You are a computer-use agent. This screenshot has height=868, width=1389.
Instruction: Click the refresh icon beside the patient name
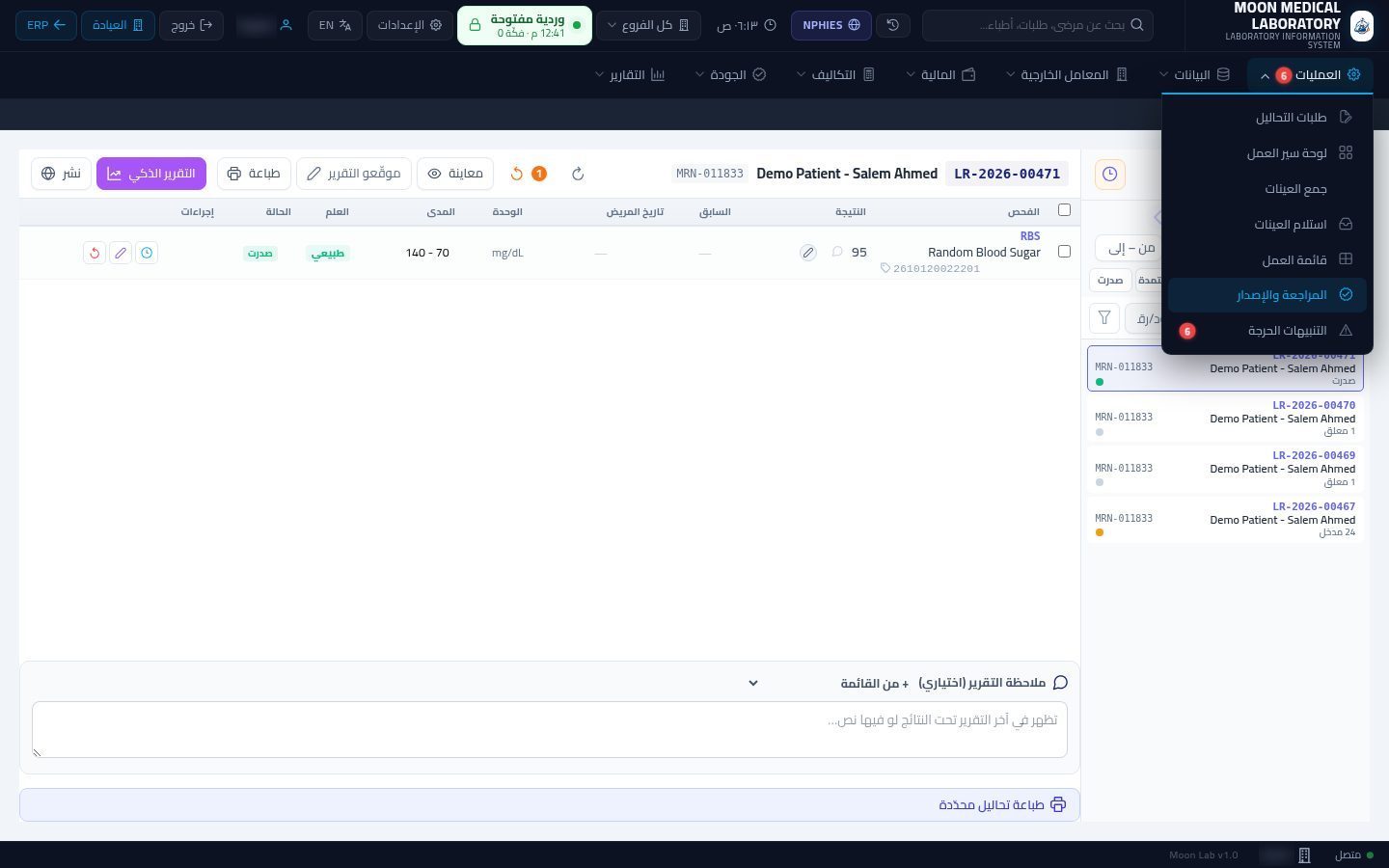tap(578, 174)
